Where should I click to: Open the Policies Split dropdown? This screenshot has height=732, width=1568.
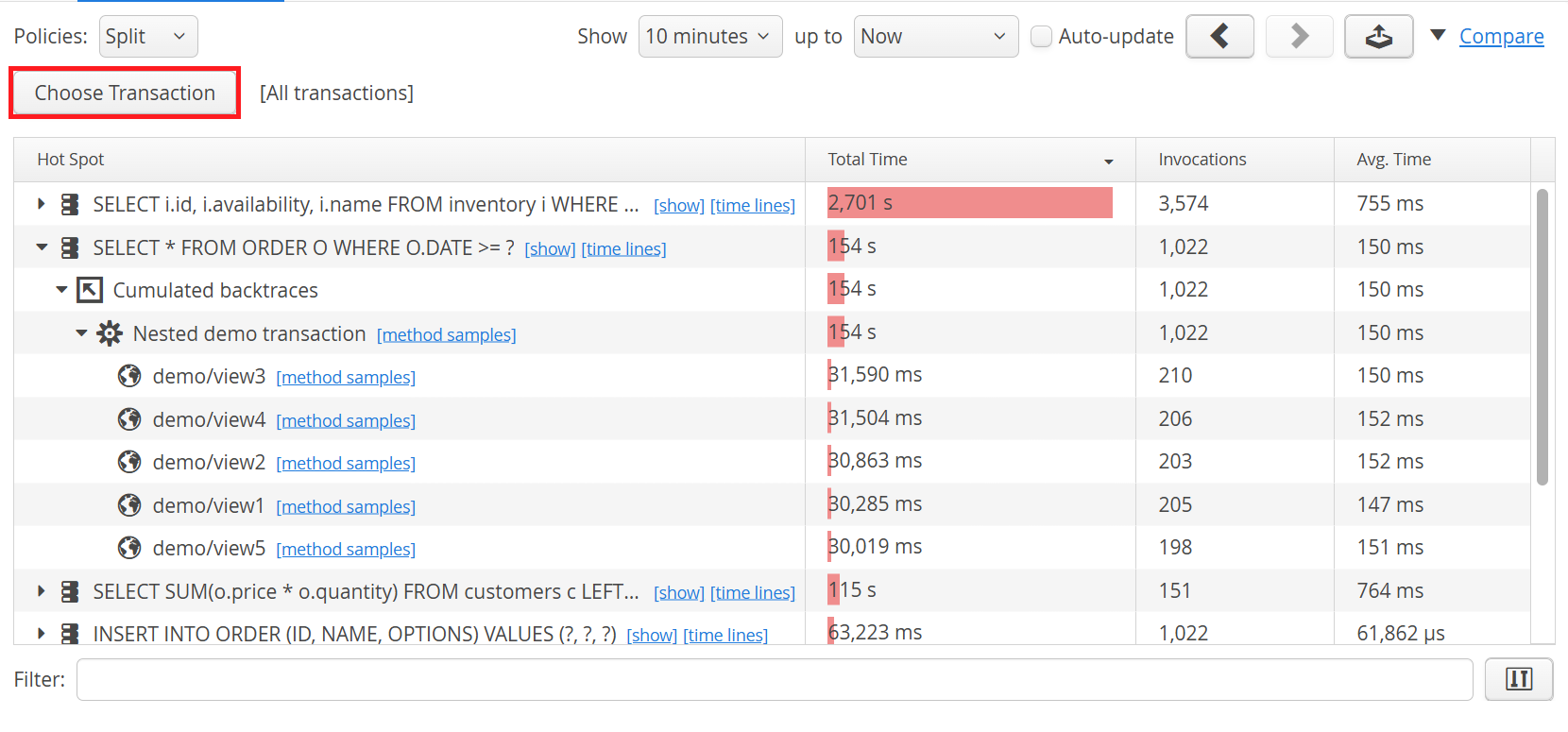point(148,37)
